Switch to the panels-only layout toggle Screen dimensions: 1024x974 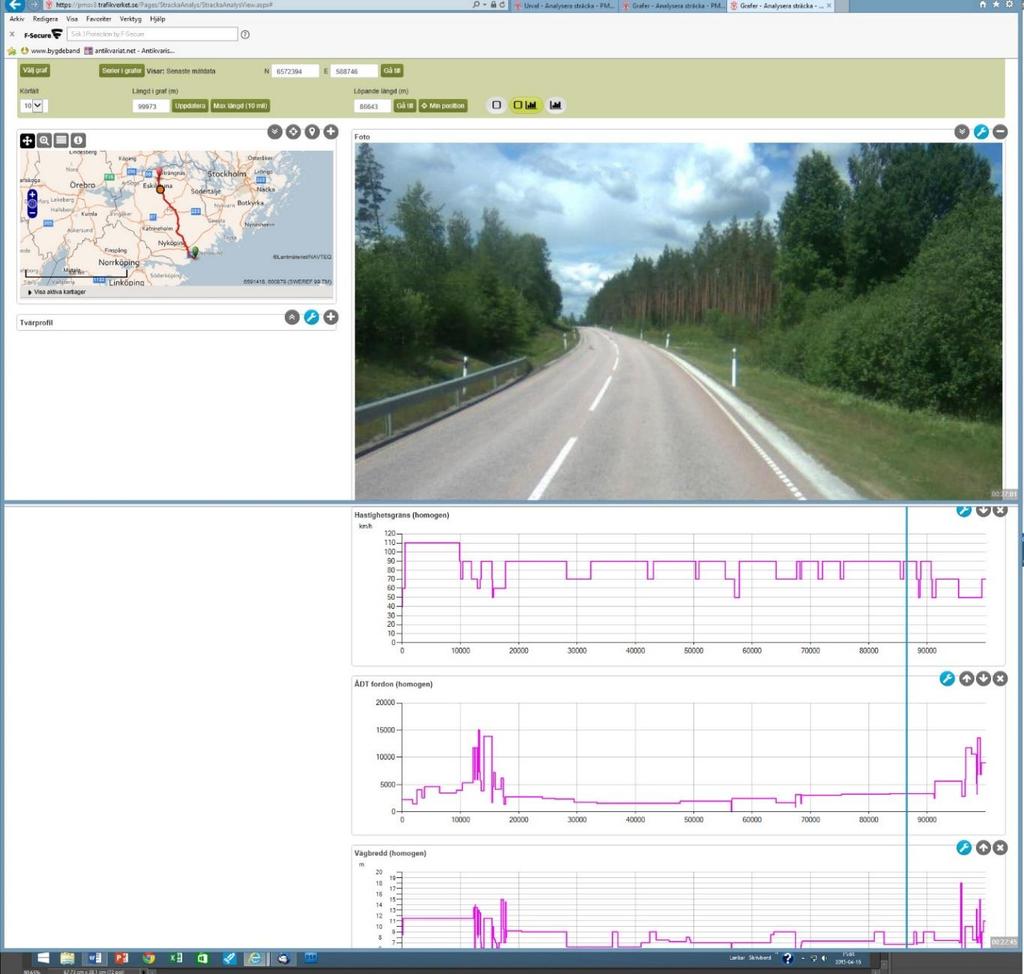496,105
